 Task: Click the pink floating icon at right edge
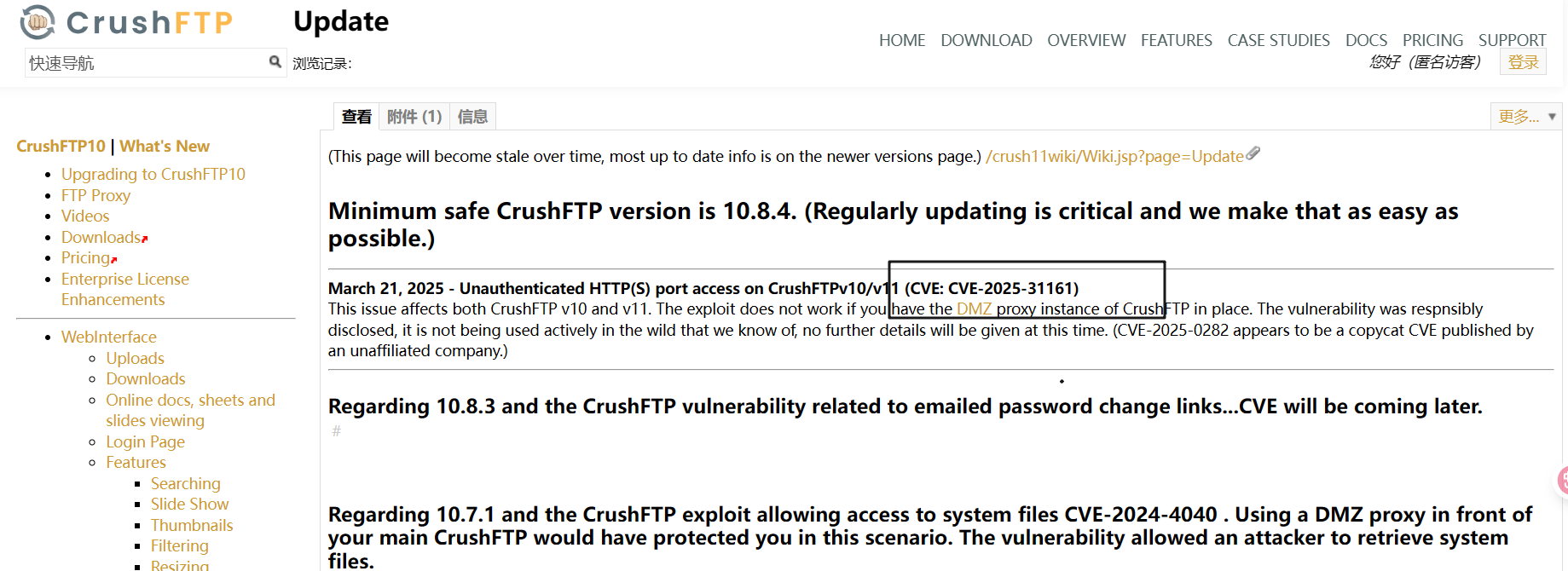click(1562, 480)
